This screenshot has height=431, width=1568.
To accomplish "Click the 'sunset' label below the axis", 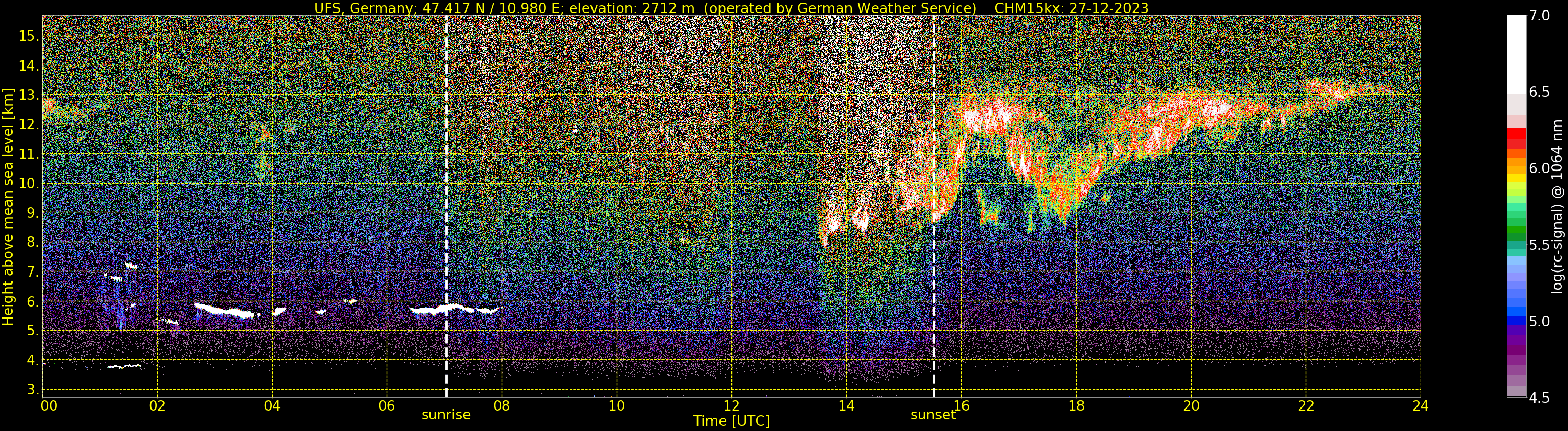I will point(933,415).
